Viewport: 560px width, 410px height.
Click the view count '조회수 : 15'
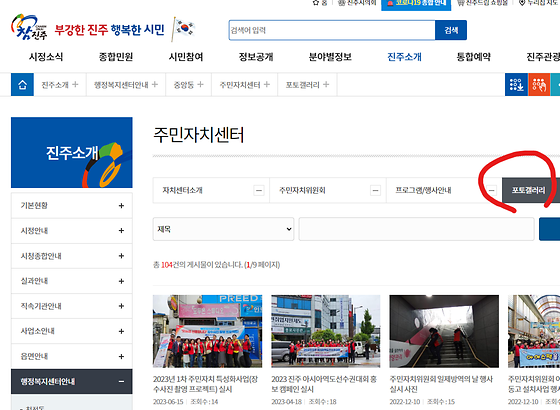click(441, 402)
